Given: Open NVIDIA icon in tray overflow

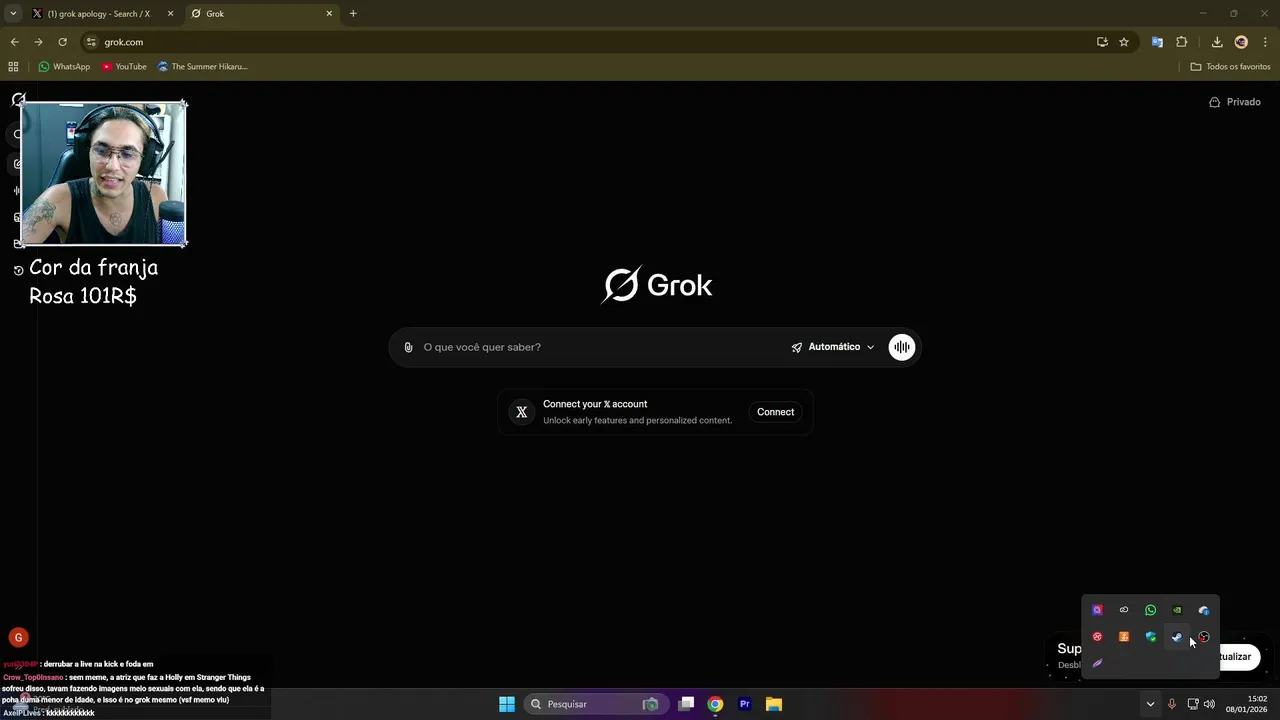Looking at the screenshot, I should pos(1177,610).
